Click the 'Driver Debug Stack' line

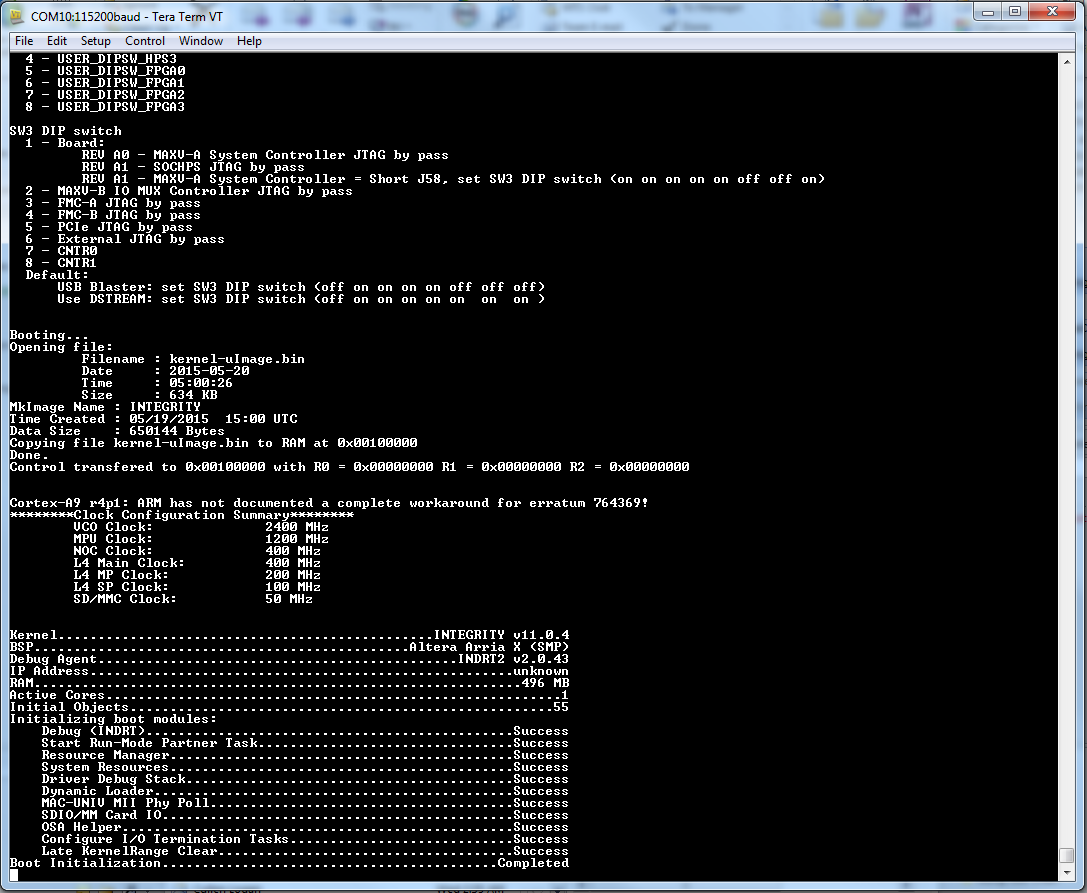point(305,779)
